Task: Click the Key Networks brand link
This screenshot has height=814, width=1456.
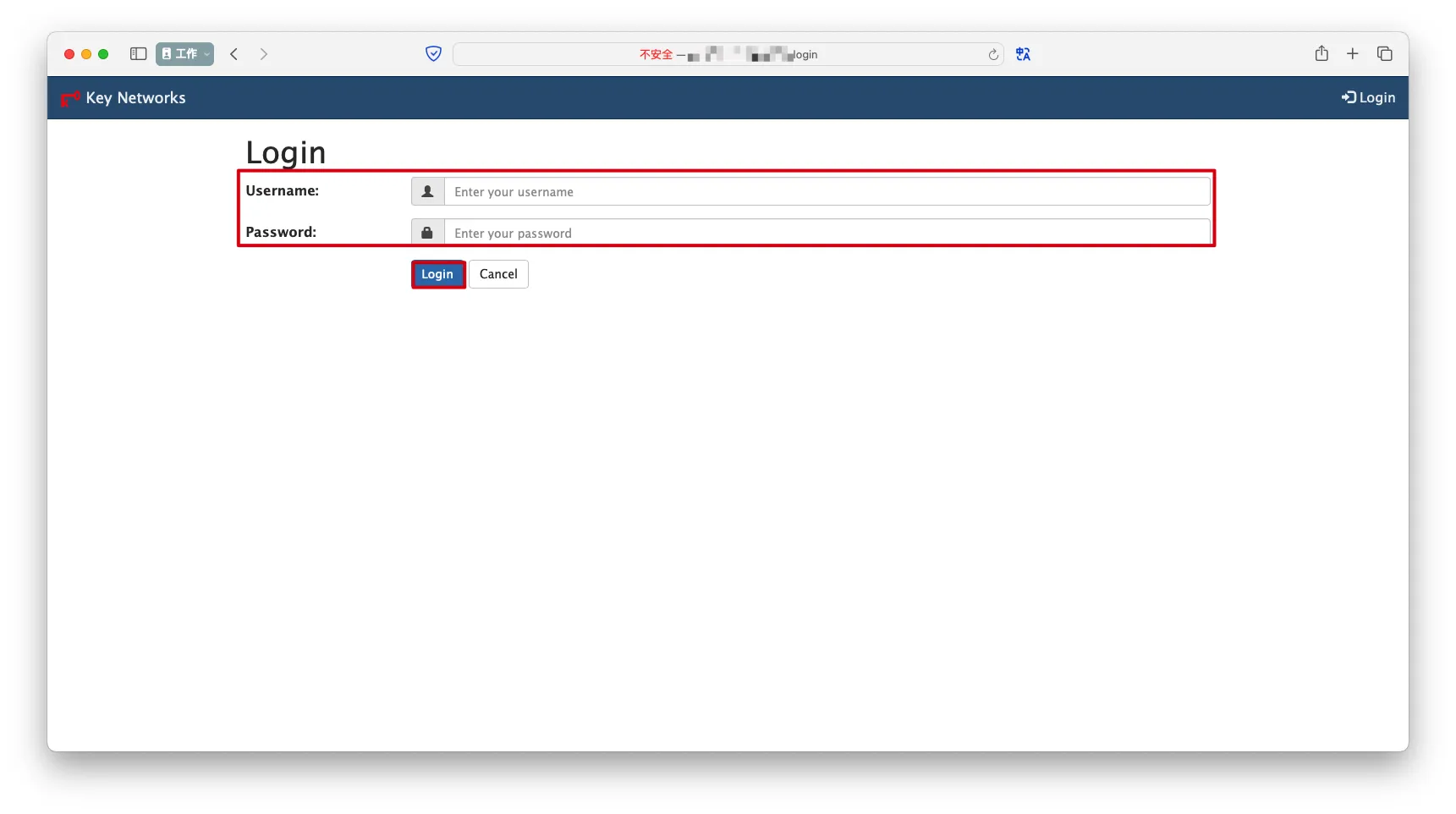Action: [135, 98]
